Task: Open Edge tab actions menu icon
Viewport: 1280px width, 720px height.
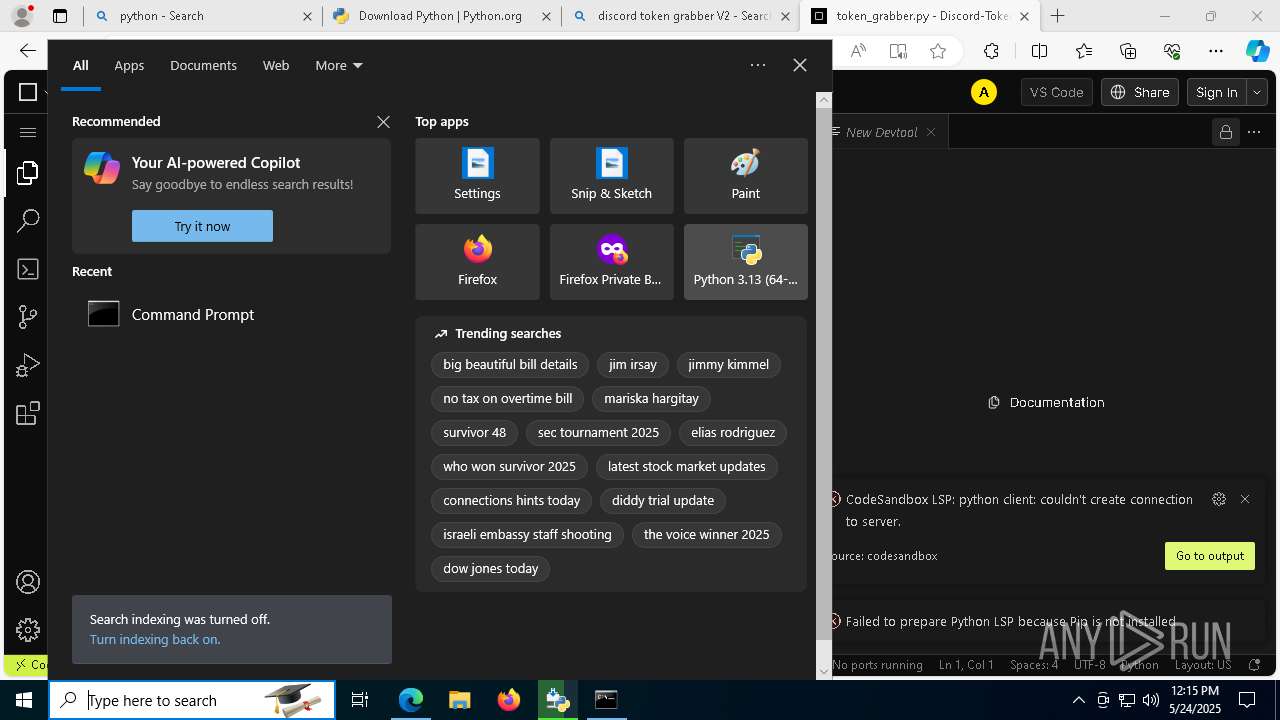Action: point(60,16)
